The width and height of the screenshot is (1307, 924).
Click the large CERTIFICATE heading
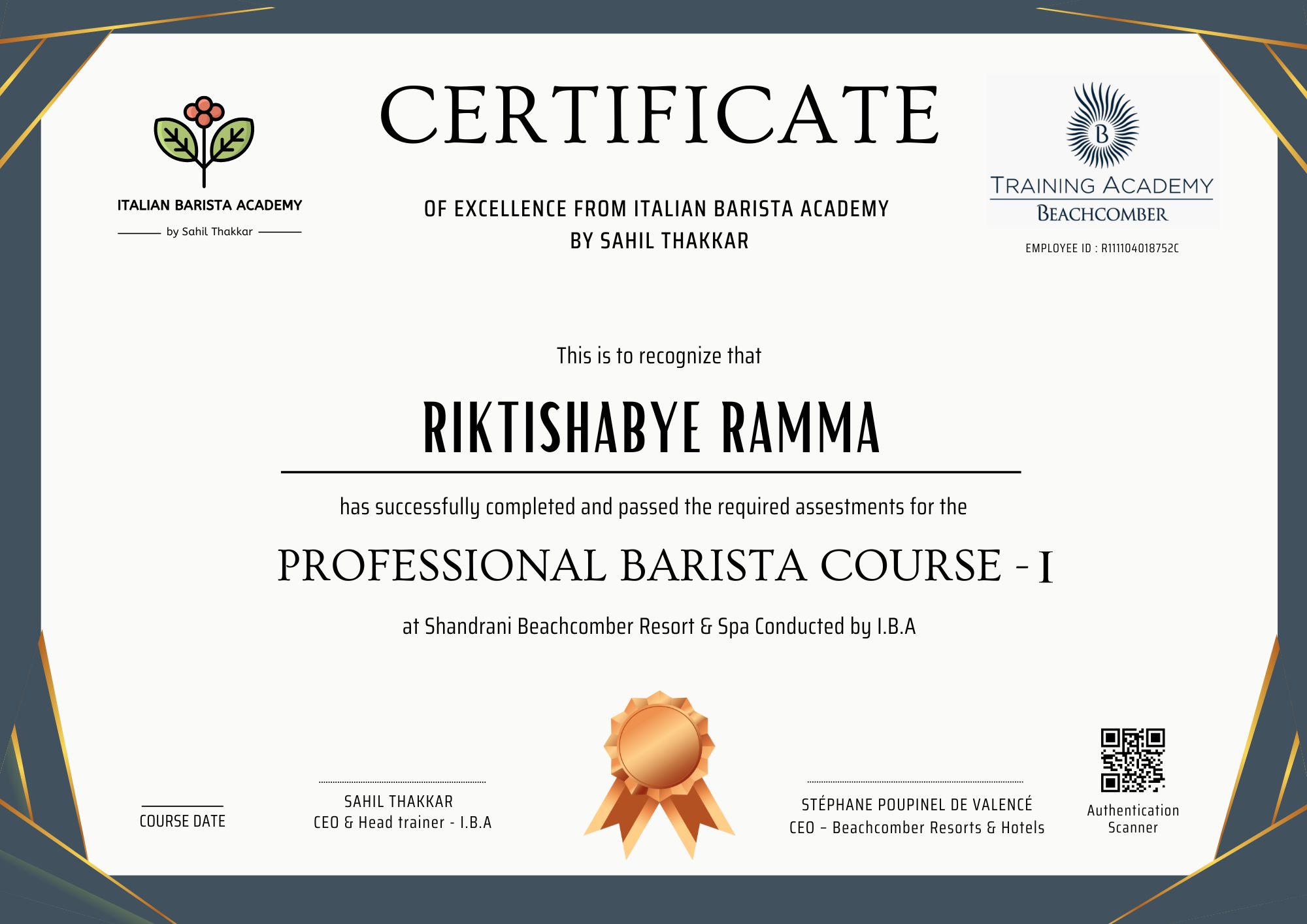point(659,116)
